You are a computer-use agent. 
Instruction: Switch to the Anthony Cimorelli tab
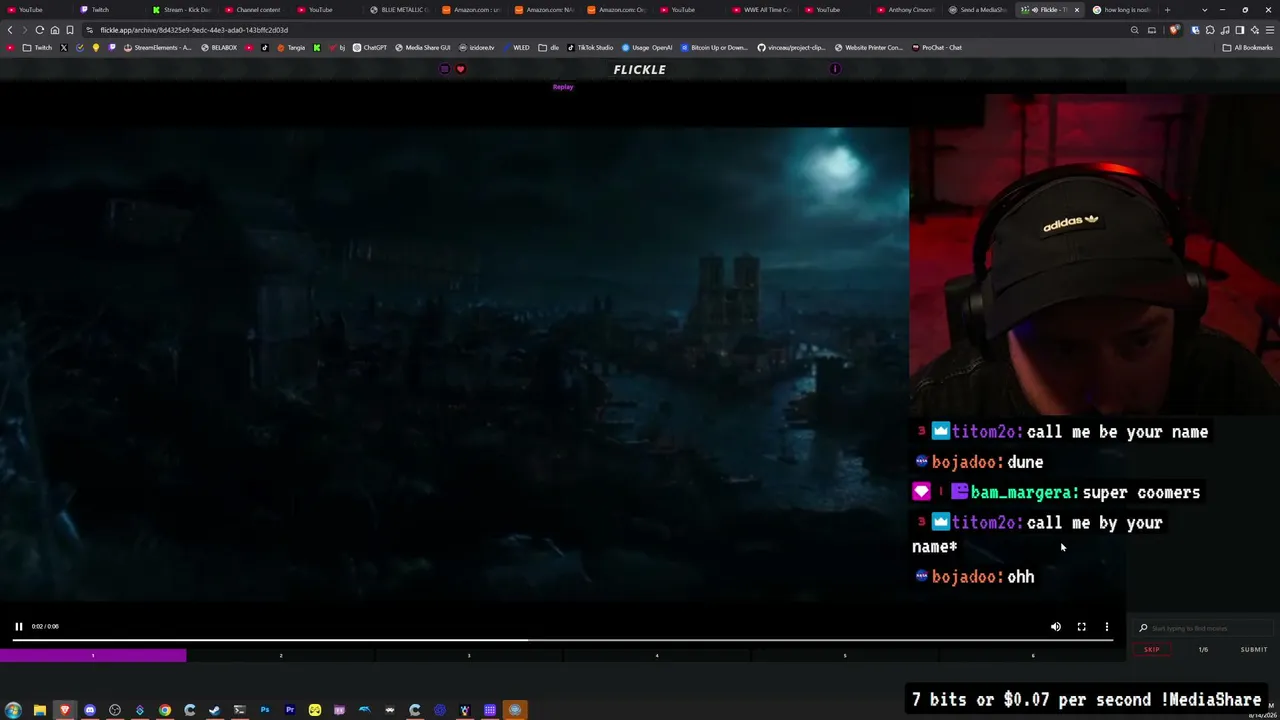click(906, 10)
